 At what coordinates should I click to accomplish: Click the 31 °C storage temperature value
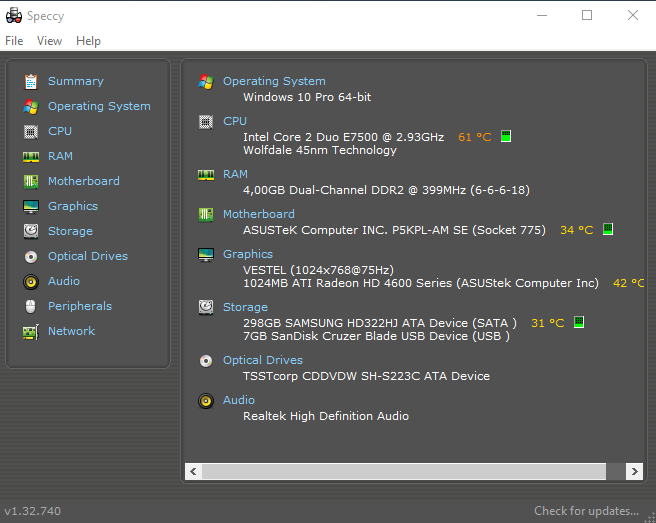[x=548, y=323]
